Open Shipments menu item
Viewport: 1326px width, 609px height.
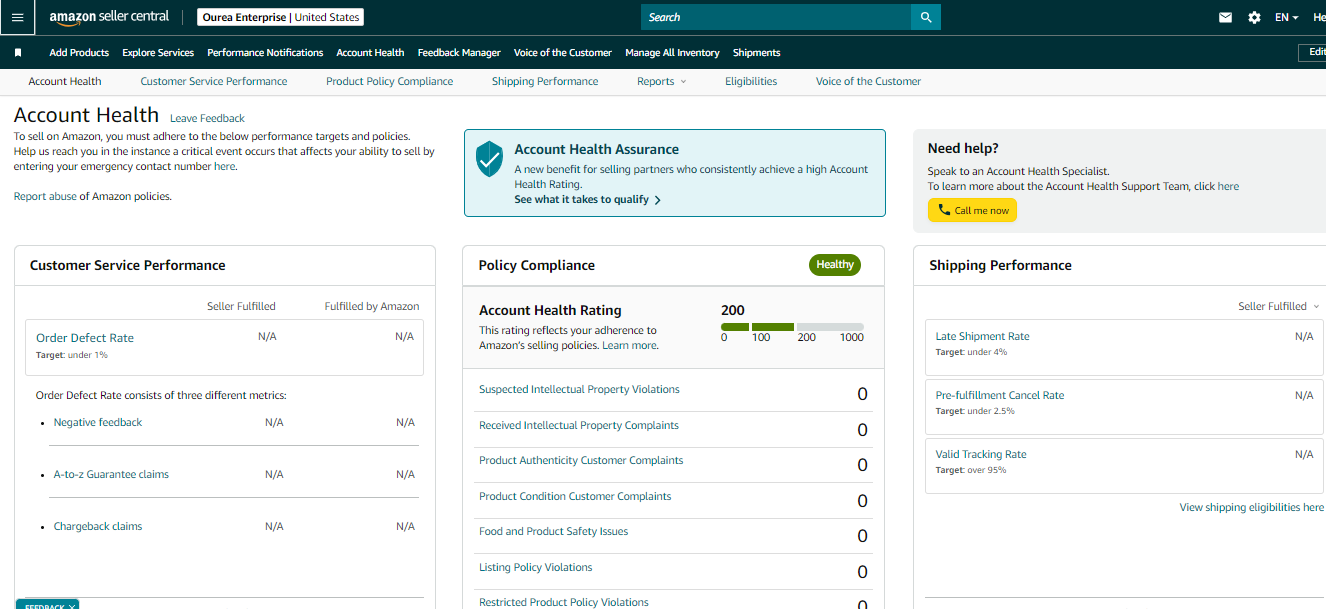pos(756,52)
